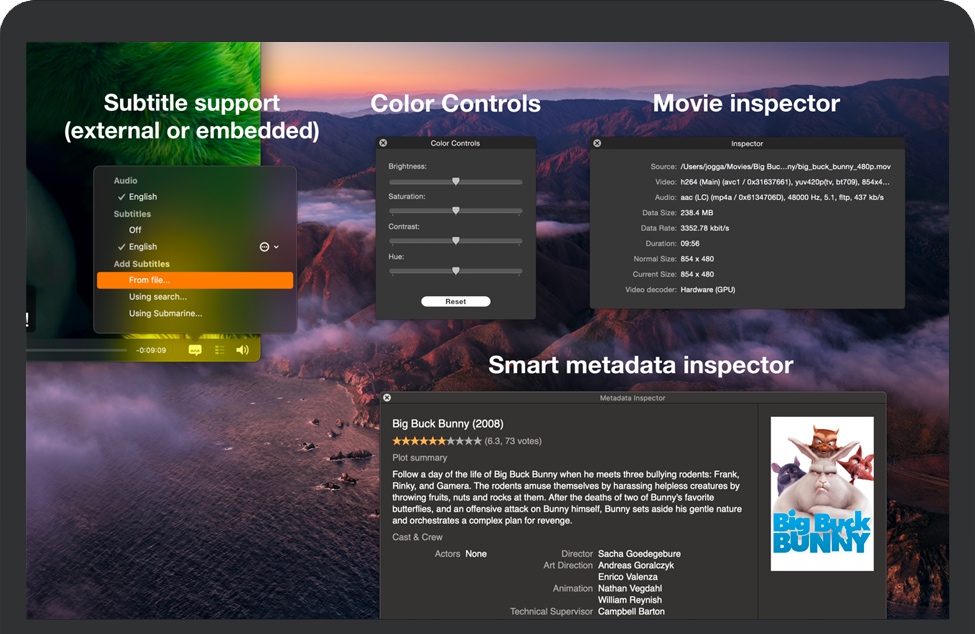975x634 pixels.
Task: Open the playlist icon in the playback controls
Action: click(x=222, y=351)
